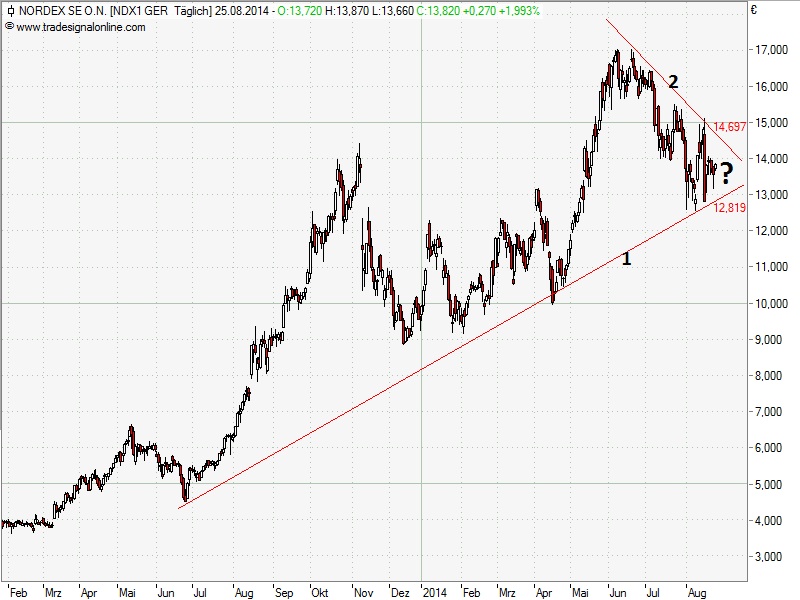The height and width of the screenshot is (600, 800).
Task: Click the 7,000 price axis label
Action: click(x=769, y=412)
